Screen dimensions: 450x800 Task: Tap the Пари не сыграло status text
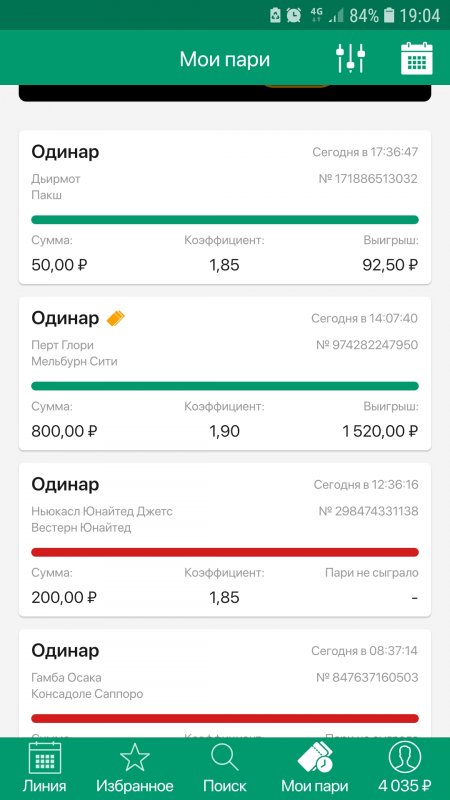pyautogui.click(x=371, y=573)
